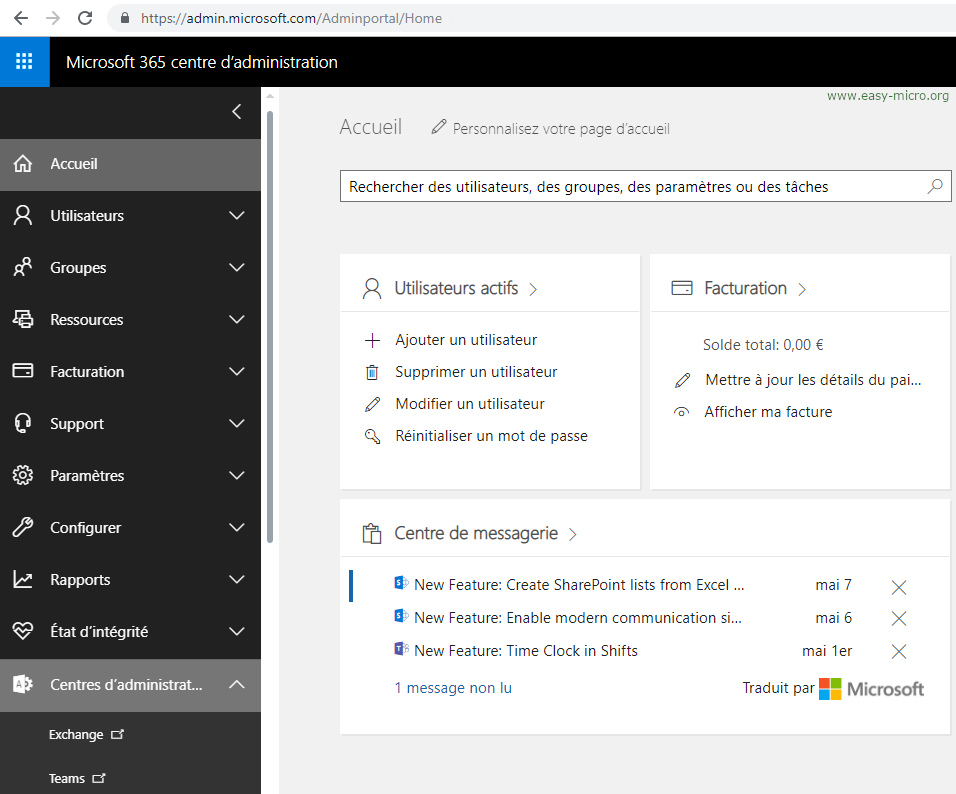Click the Accueil home icon in the sidebar
Screen dimensions: 956x794
point(23,163)
